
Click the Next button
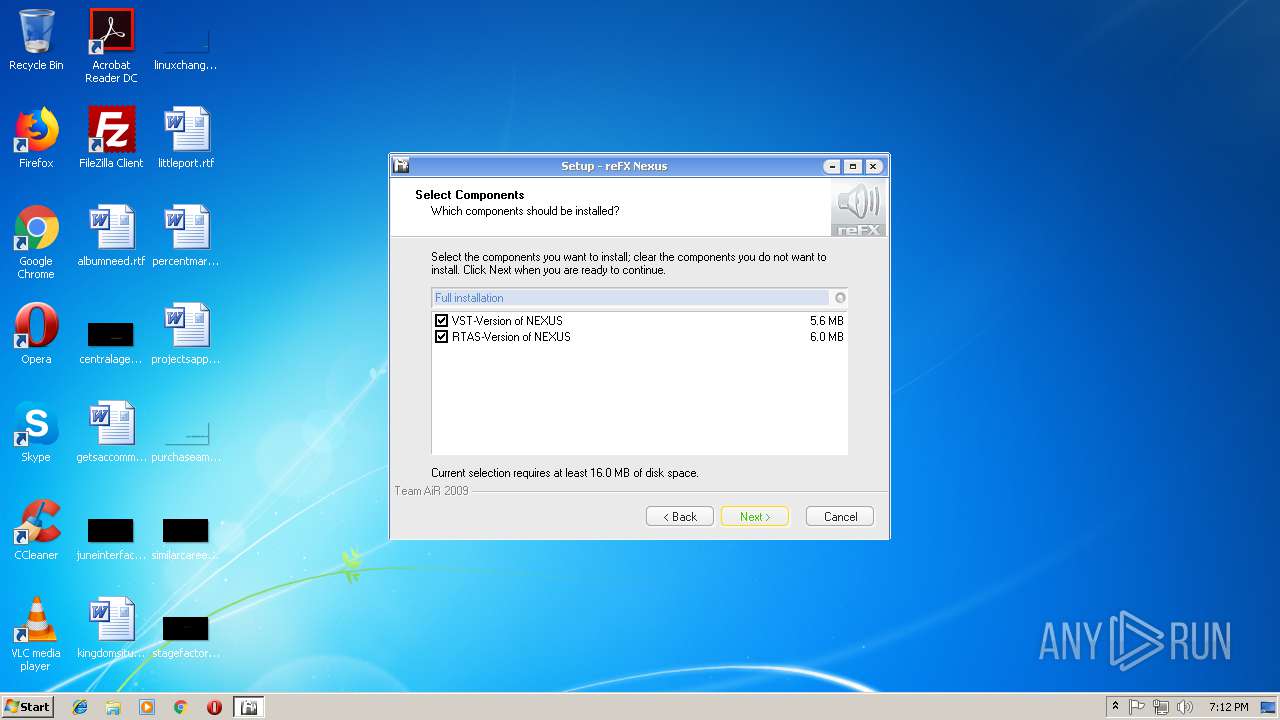[755, 517]
